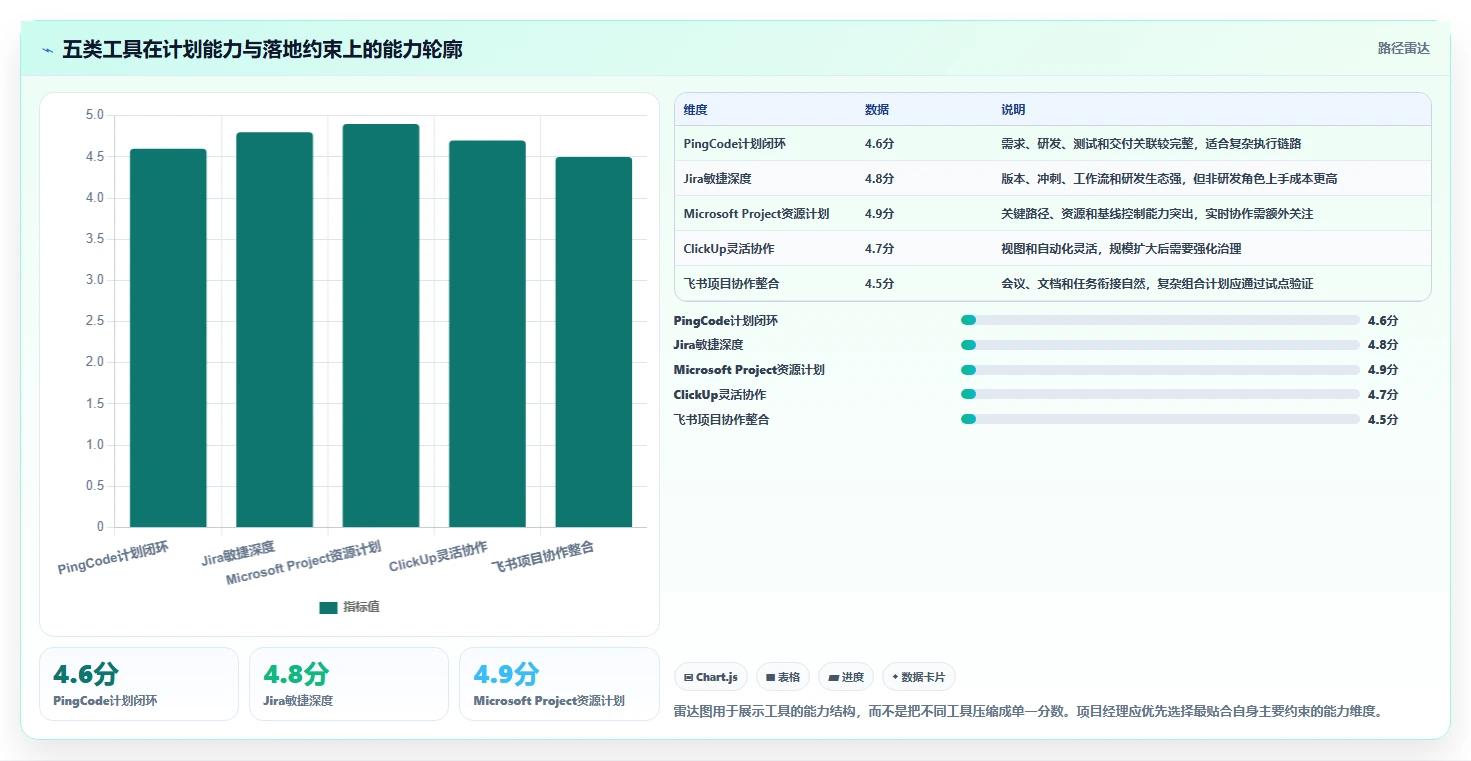
Task: Click the 5.0 y-axis tick label
Action: click(94, 116)
